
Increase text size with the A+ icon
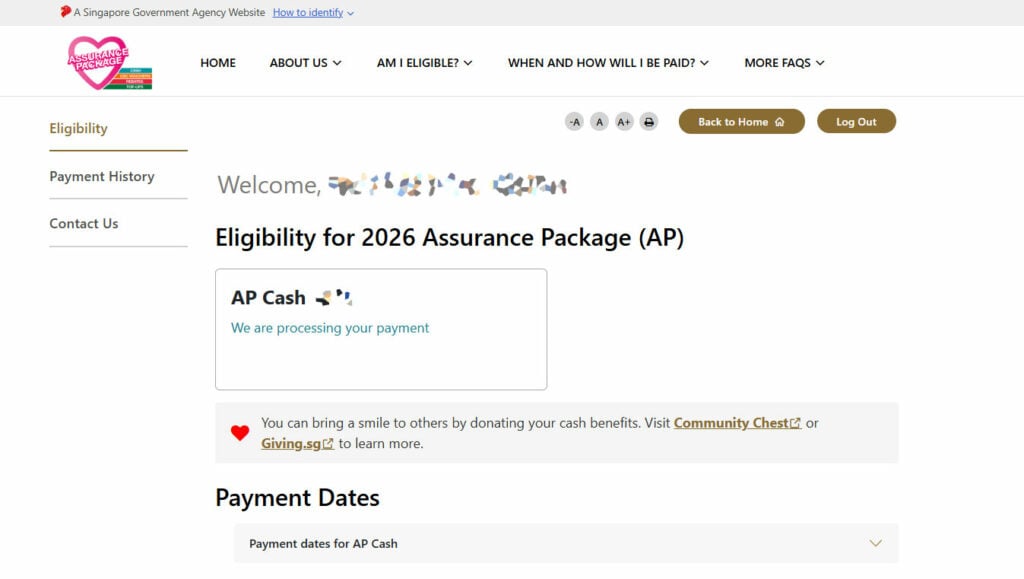[x=623, y=121]
